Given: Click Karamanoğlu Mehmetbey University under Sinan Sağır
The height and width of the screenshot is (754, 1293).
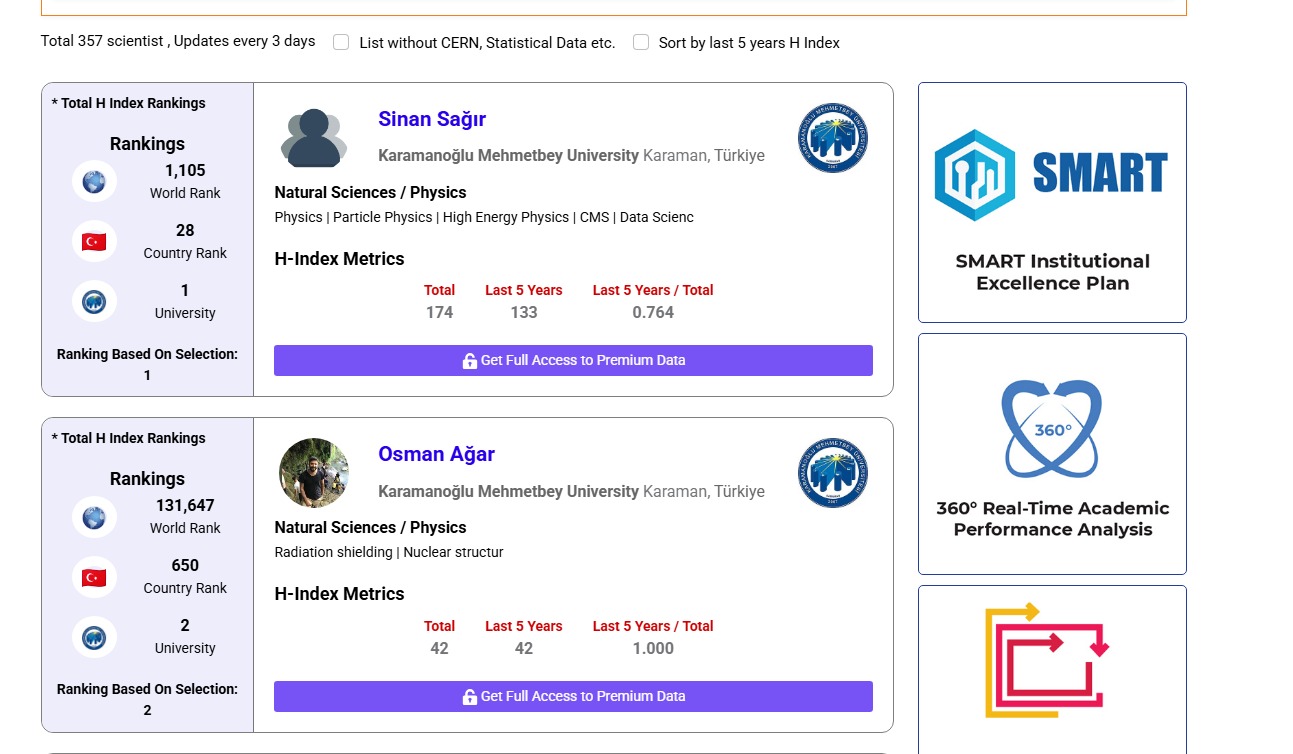Looking at the screenshot, I should click(x=508, y=156).
